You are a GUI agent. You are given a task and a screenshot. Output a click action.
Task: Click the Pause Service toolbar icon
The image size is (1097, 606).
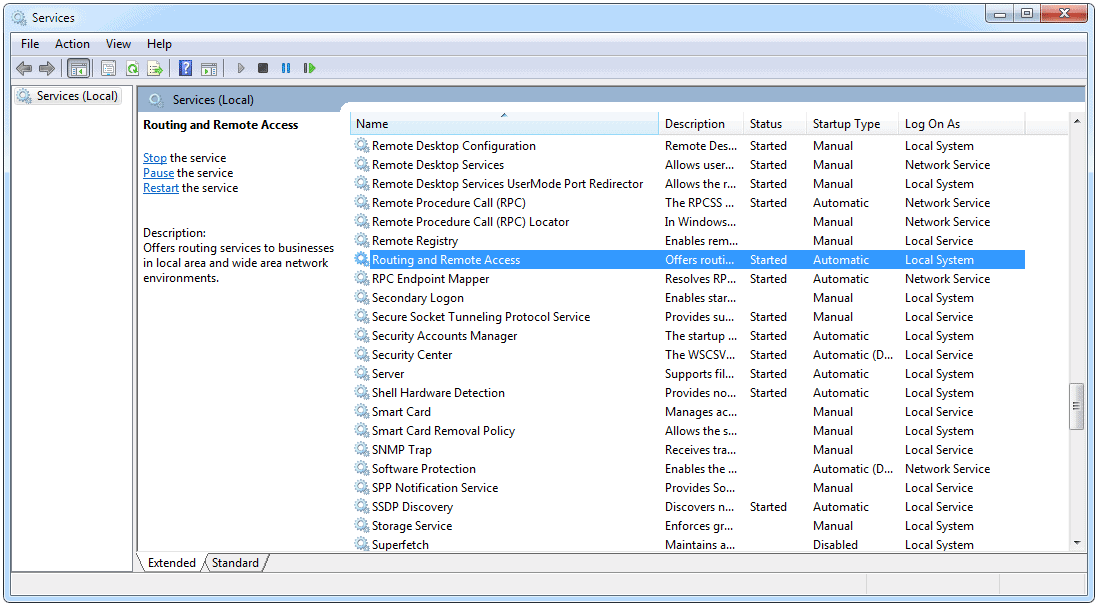click(286, 68)
